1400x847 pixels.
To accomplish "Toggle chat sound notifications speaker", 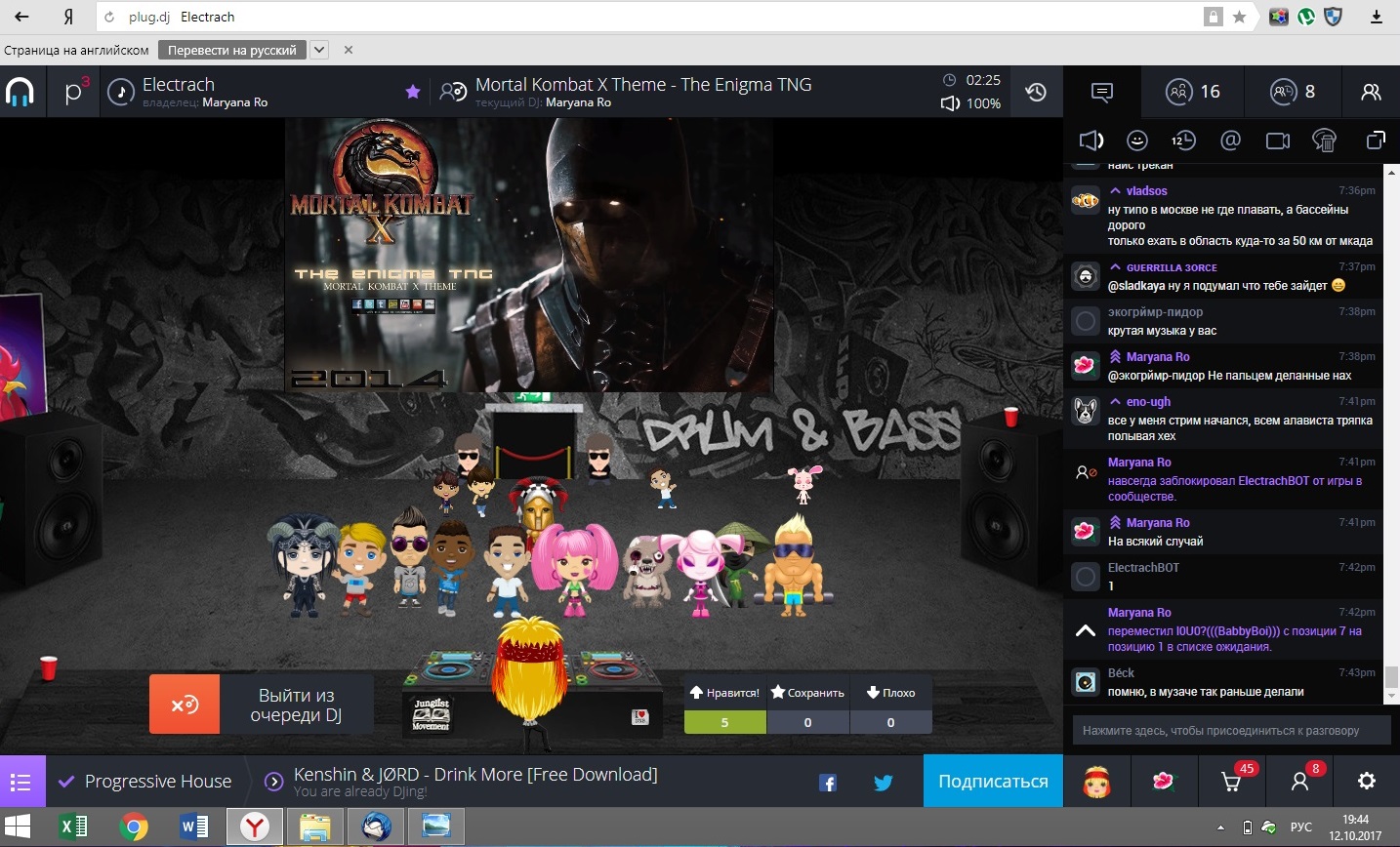I will [1091, 141].
